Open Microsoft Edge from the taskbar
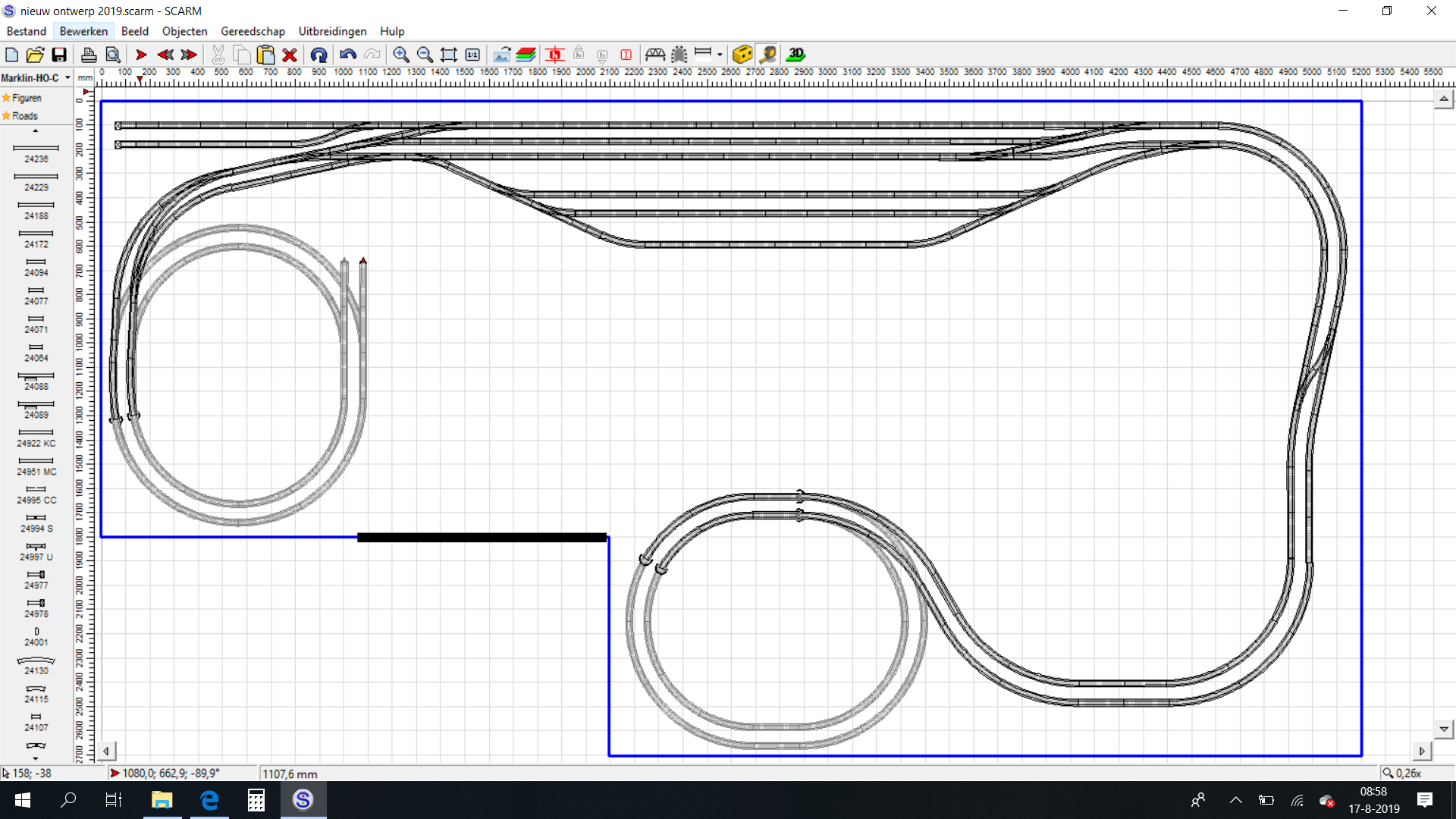This screenshot has height=819, width=1456. [209, 800]
